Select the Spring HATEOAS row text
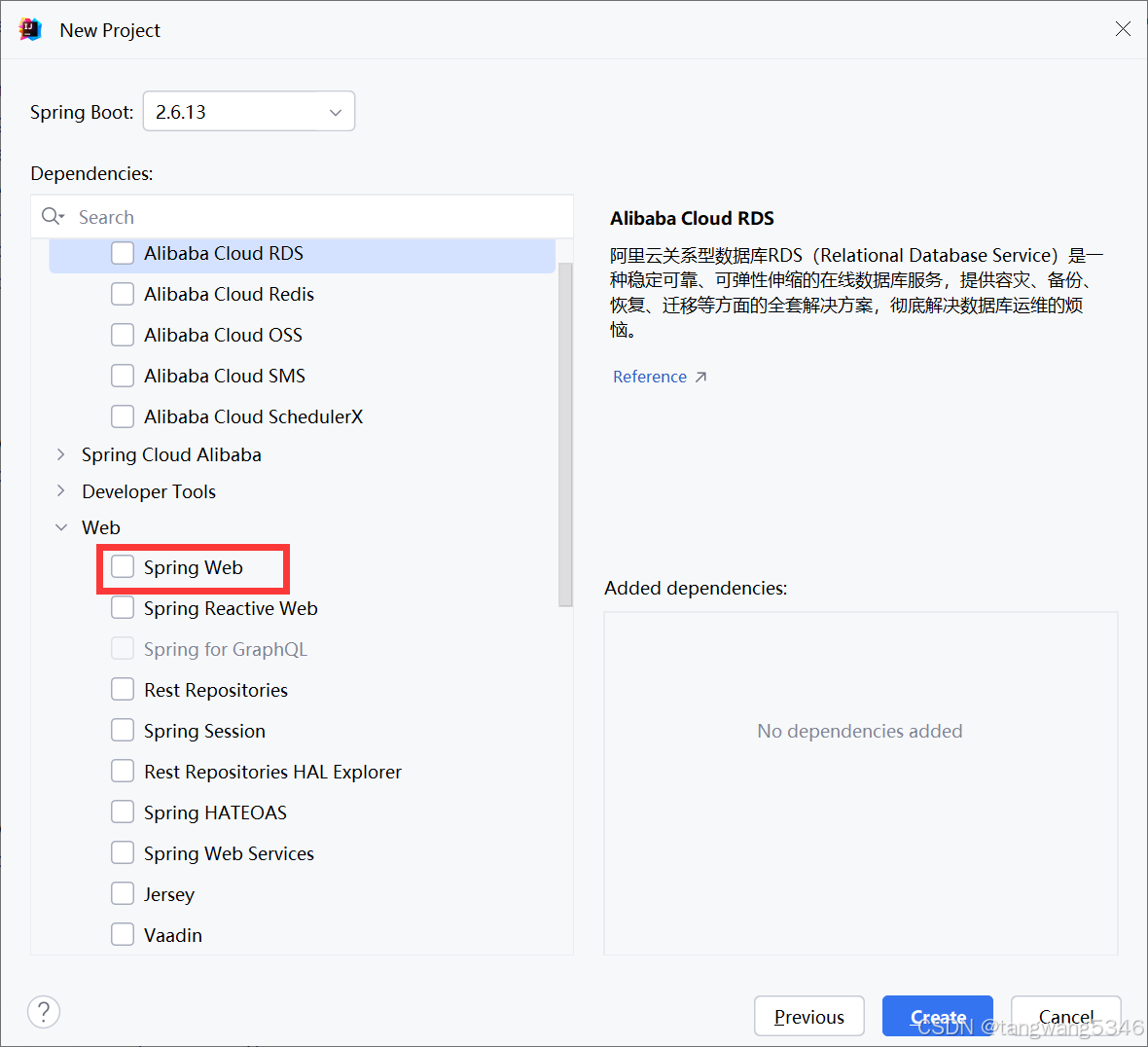This screenshot has width=1148, height=1047. coord(215,812)
